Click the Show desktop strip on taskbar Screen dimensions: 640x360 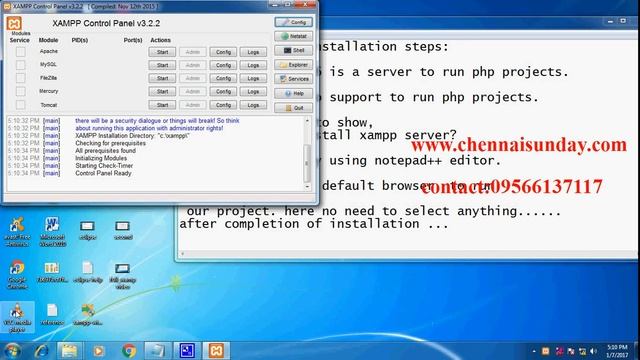click(637, 351)
